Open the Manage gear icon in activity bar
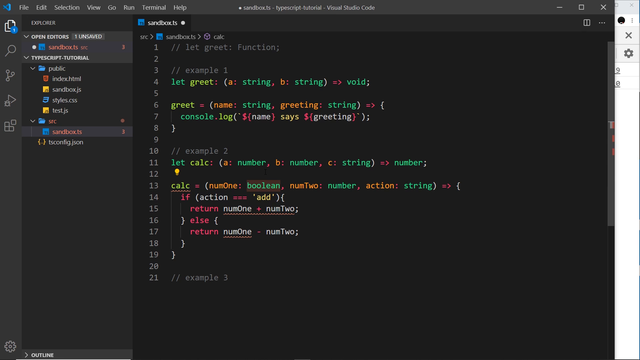 pos(10,347)
